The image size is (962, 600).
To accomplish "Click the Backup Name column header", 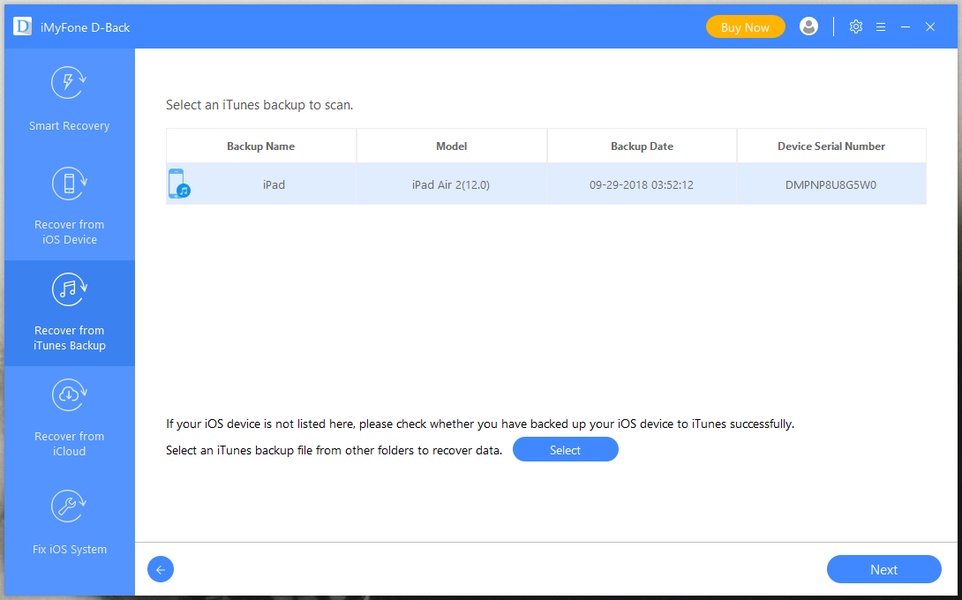I will tap(261, 146).
